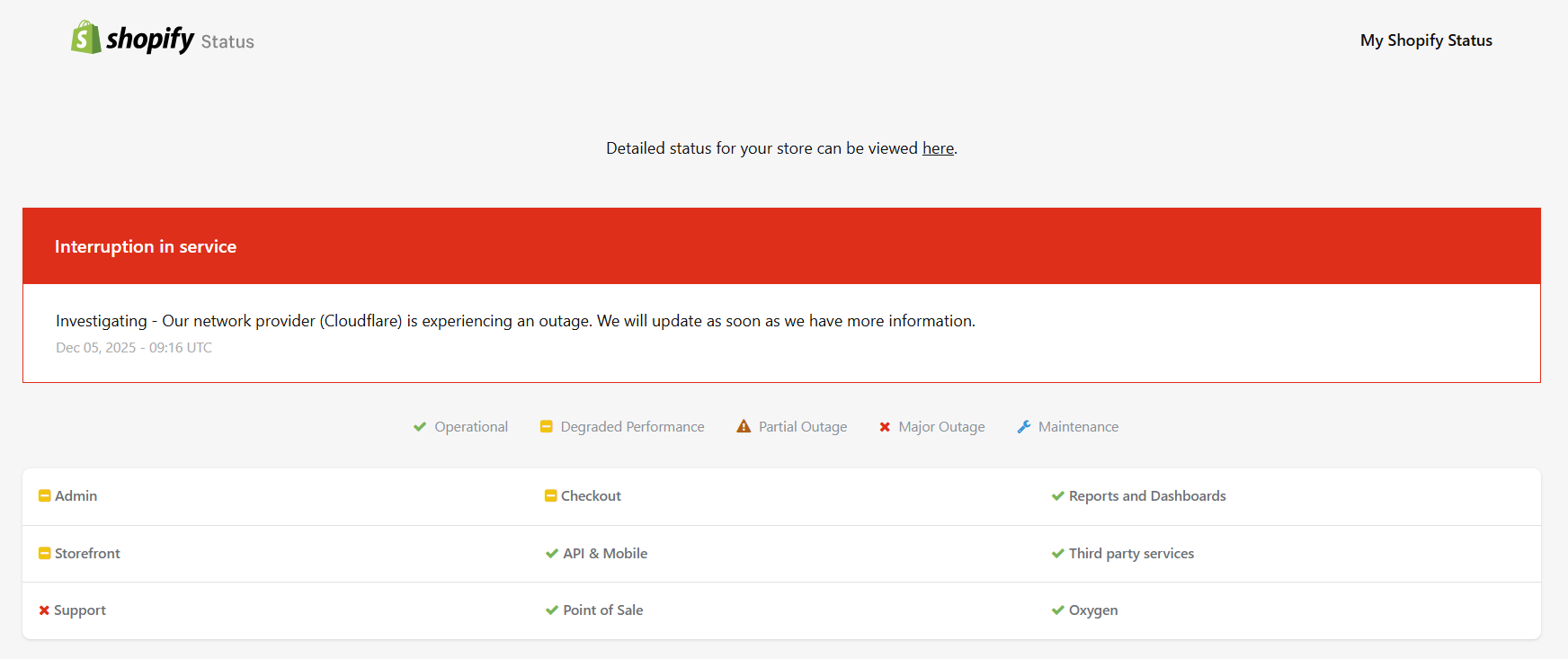Click the yellow status icon beside Checkout

click(x=550, y=496)
